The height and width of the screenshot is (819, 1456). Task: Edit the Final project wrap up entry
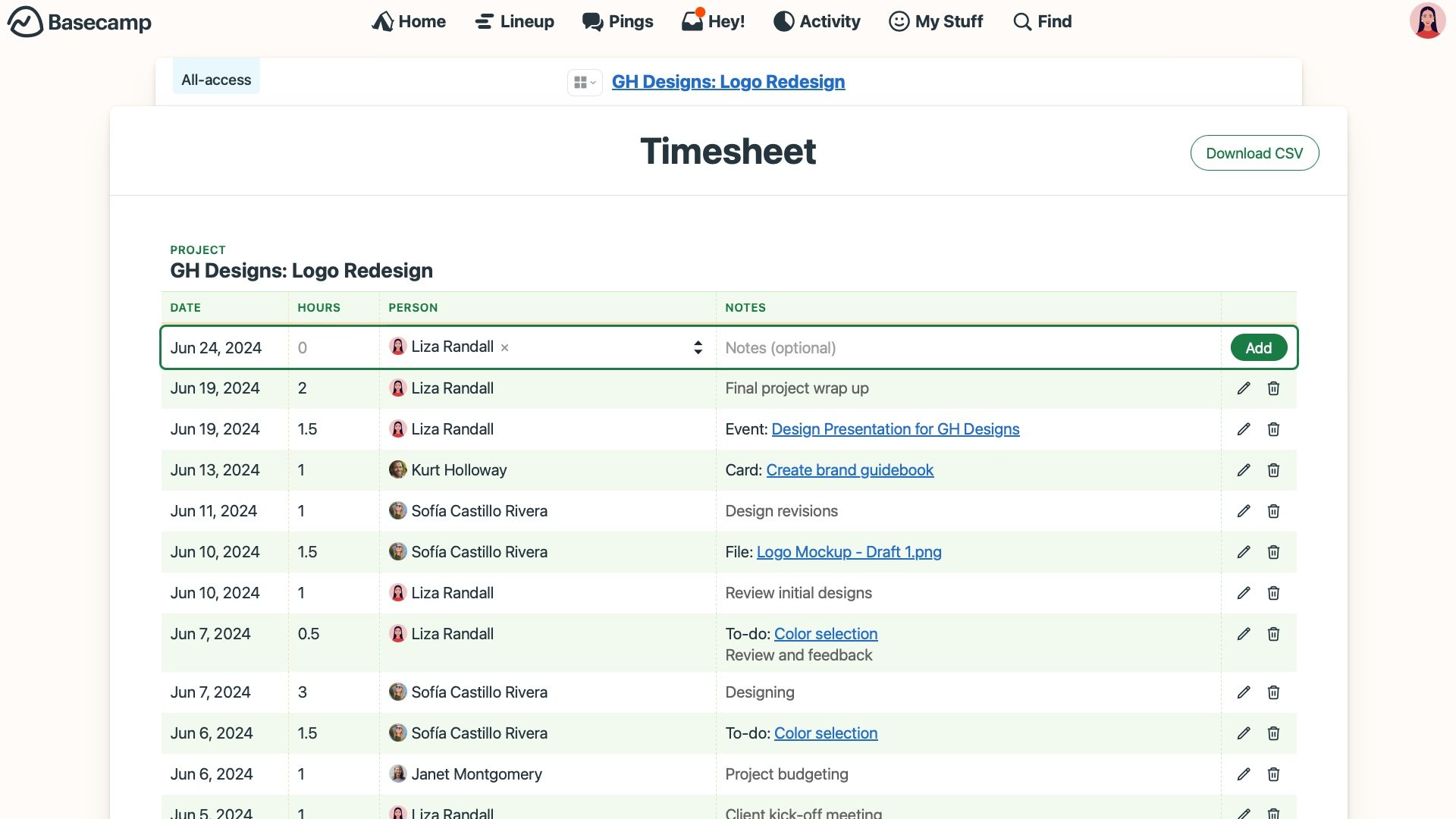pos(1244,388)
